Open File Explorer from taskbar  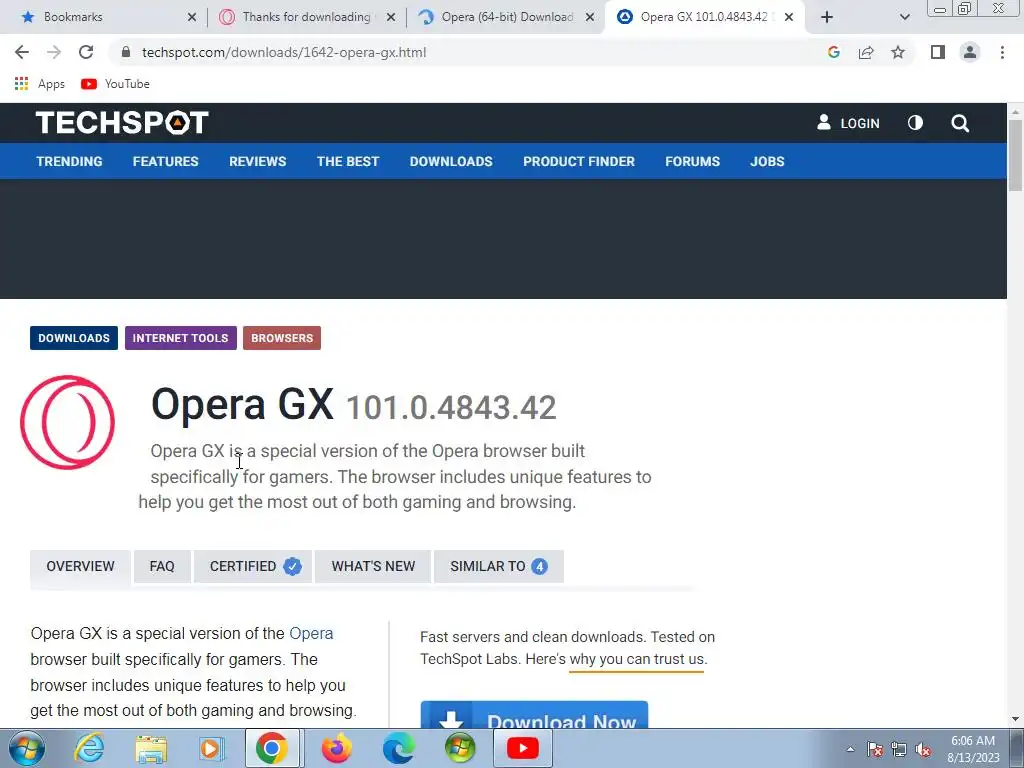pos(152,748)
